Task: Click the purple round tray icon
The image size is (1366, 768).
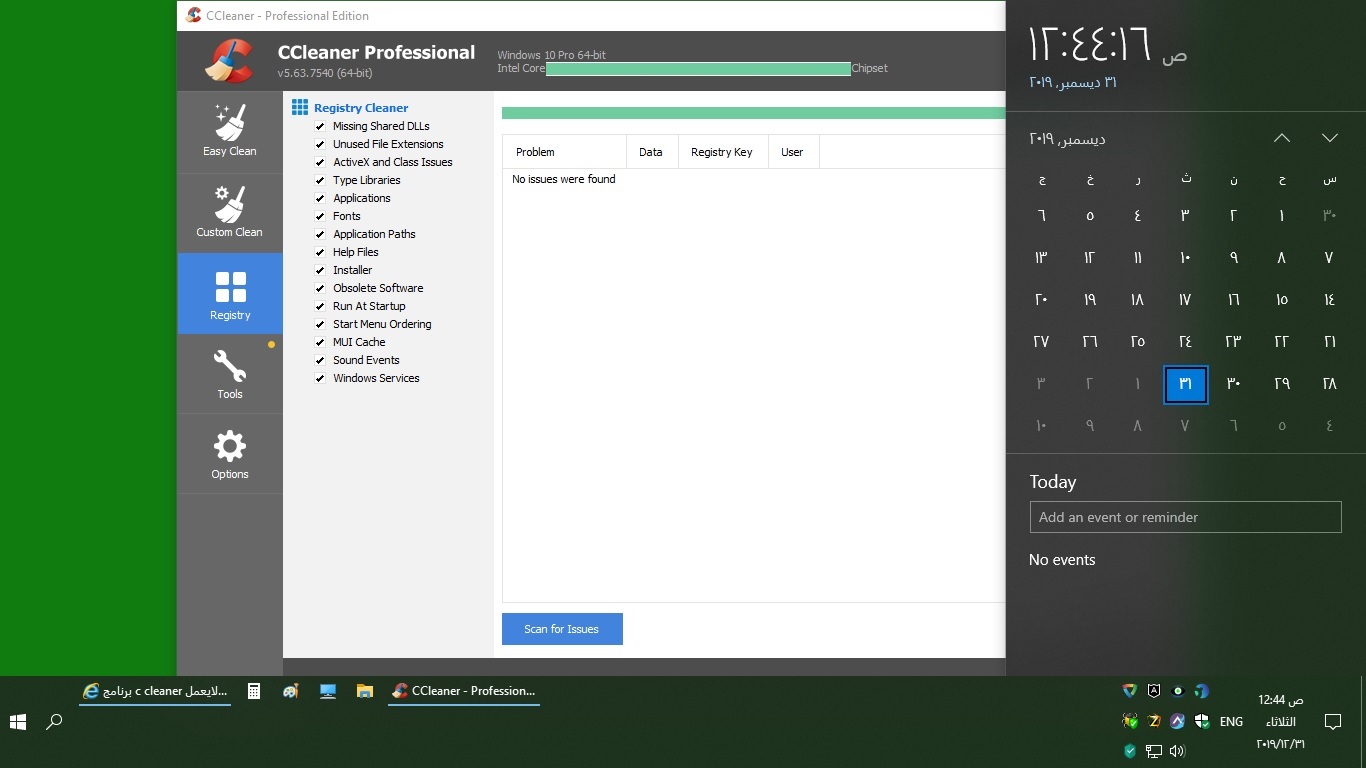Action: tap(1178, 721)
